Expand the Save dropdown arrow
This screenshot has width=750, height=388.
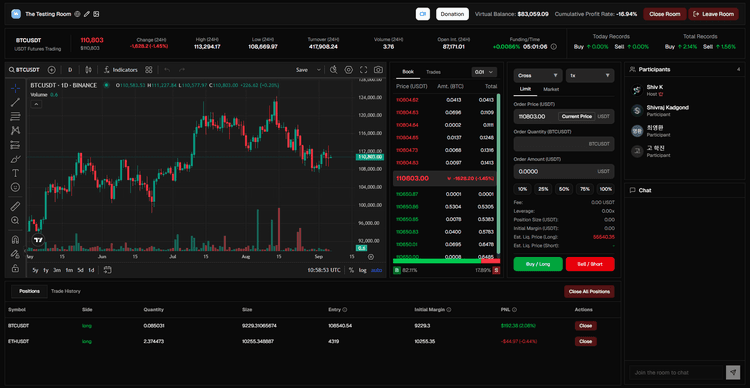319,70
